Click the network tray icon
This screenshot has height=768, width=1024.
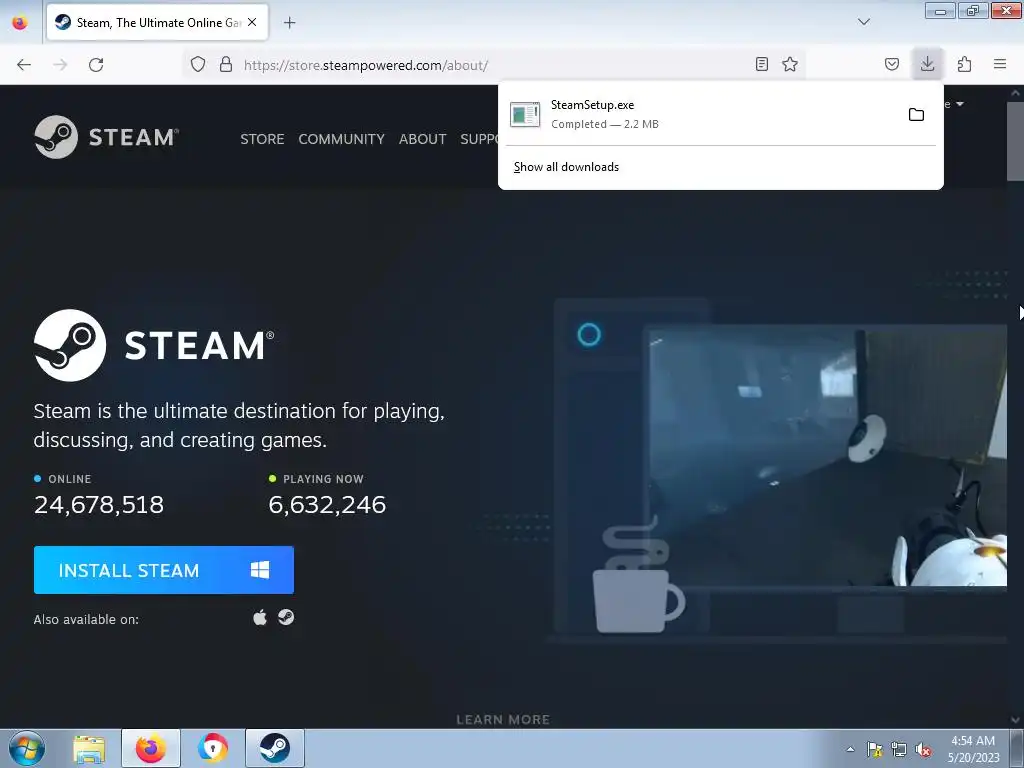click(899, 749)
